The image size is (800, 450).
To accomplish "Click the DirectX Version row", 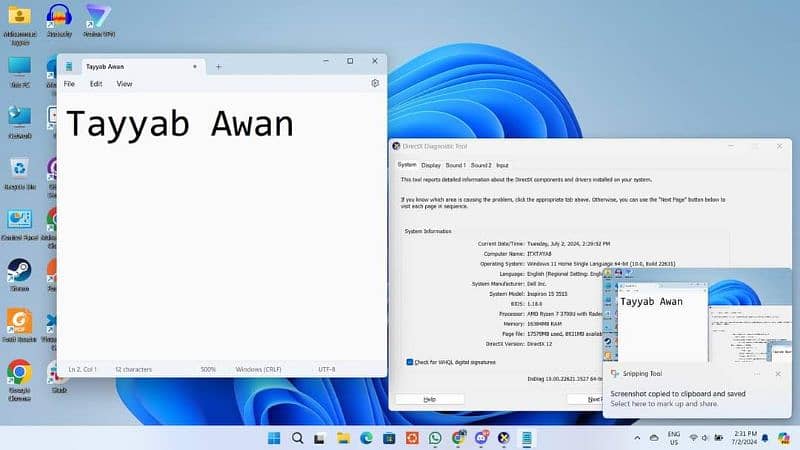I will point(518,344).
